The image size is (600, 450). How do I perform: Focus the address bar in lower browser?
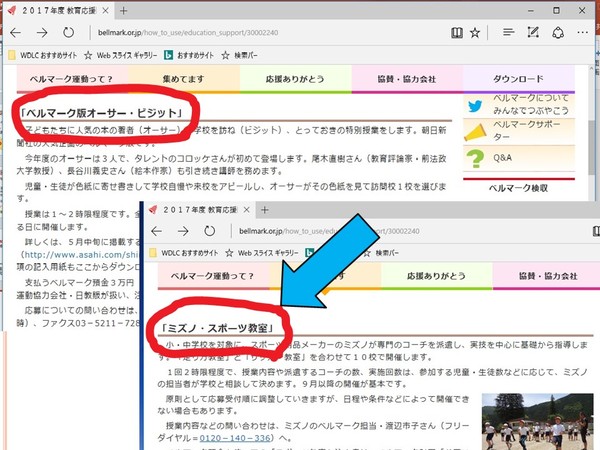click(x=409, y=231)
